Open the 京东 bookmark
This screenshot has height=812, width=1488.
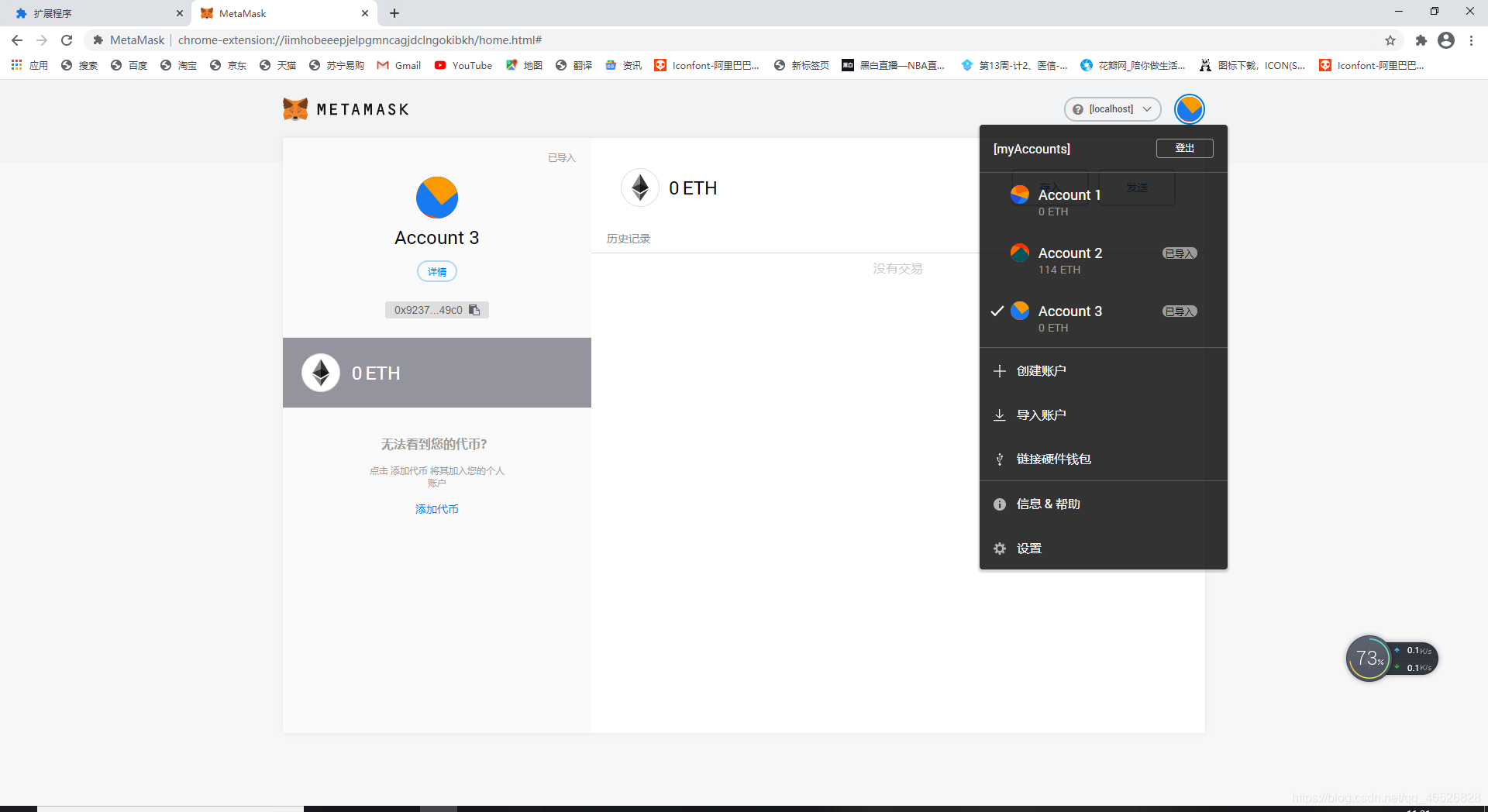coord(229,65)
